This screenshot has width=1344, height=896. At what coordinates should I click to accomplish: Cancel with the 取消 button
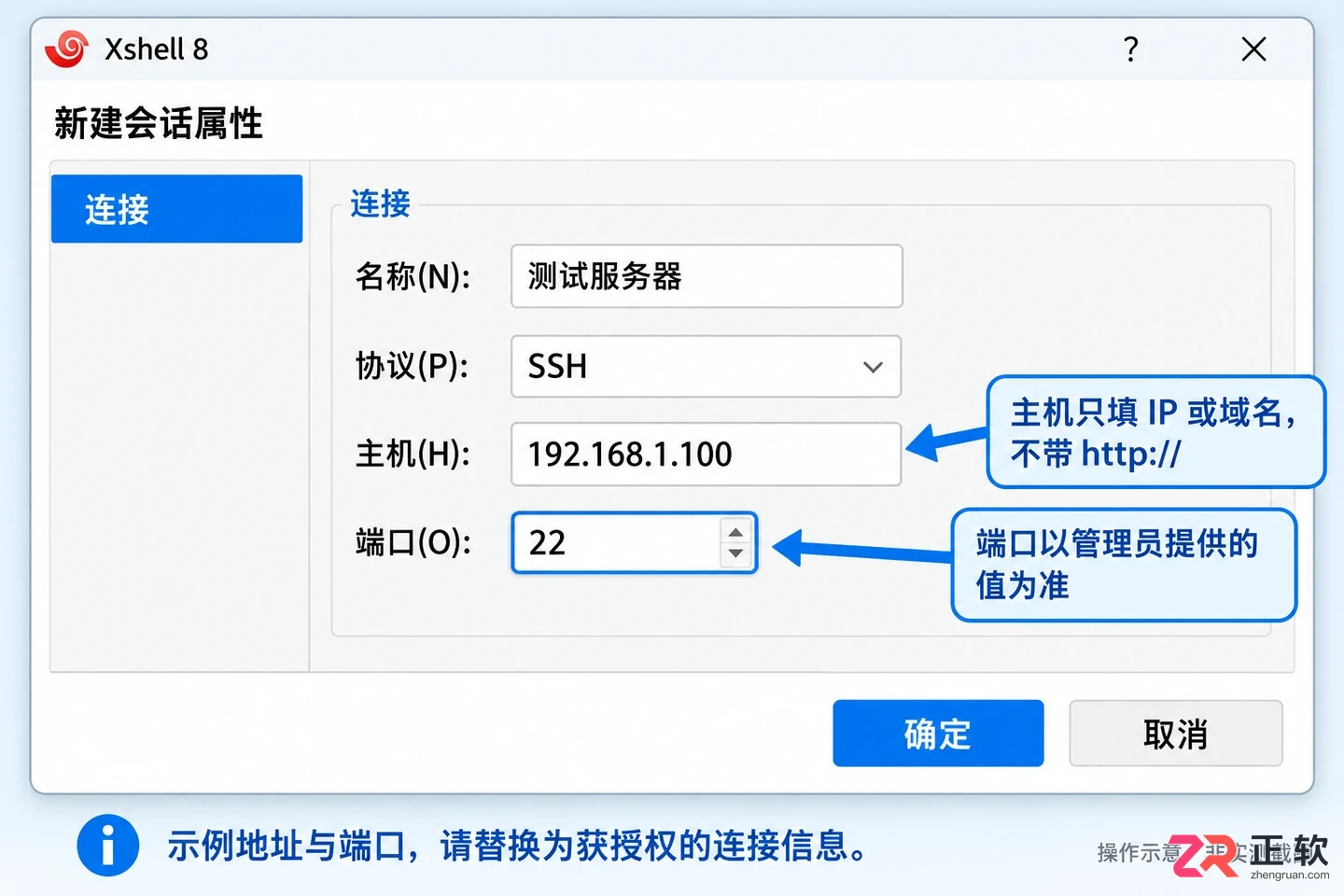pos(1176,734)
